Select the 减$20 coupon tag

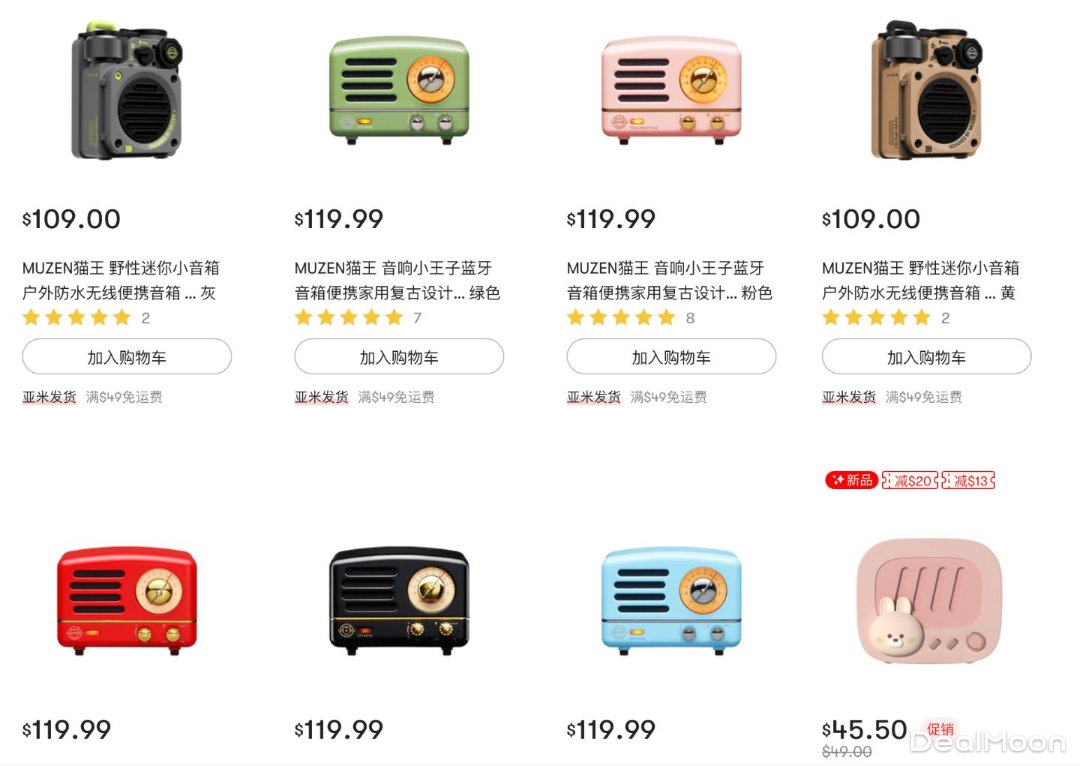(x=910, y=480)
